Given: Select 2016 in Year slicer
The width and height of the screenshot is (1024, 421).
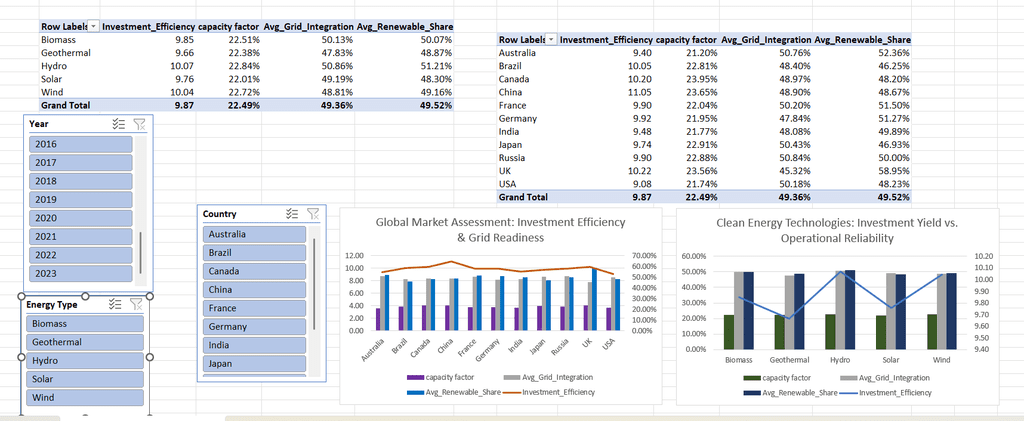Looking at the screenshot, I should pyautogui.click(x=81, y=144).
